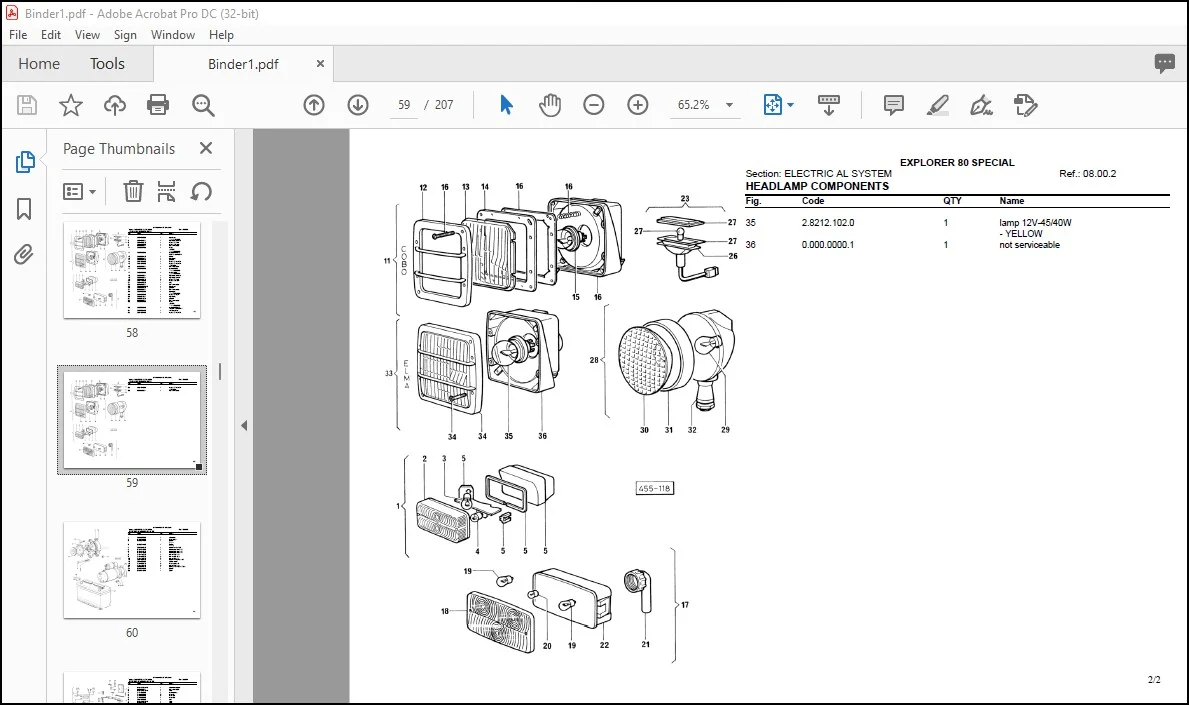Add a sticky note comment
The image size is (1189, 705).
point(893,105)
